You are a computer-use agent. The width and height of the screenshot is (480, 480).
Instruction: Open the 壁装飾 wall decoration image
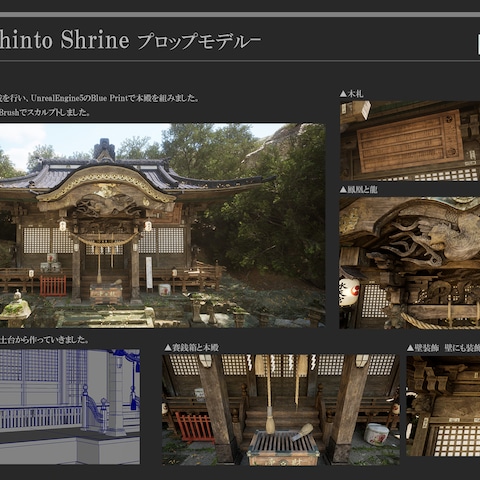[443, 406]
